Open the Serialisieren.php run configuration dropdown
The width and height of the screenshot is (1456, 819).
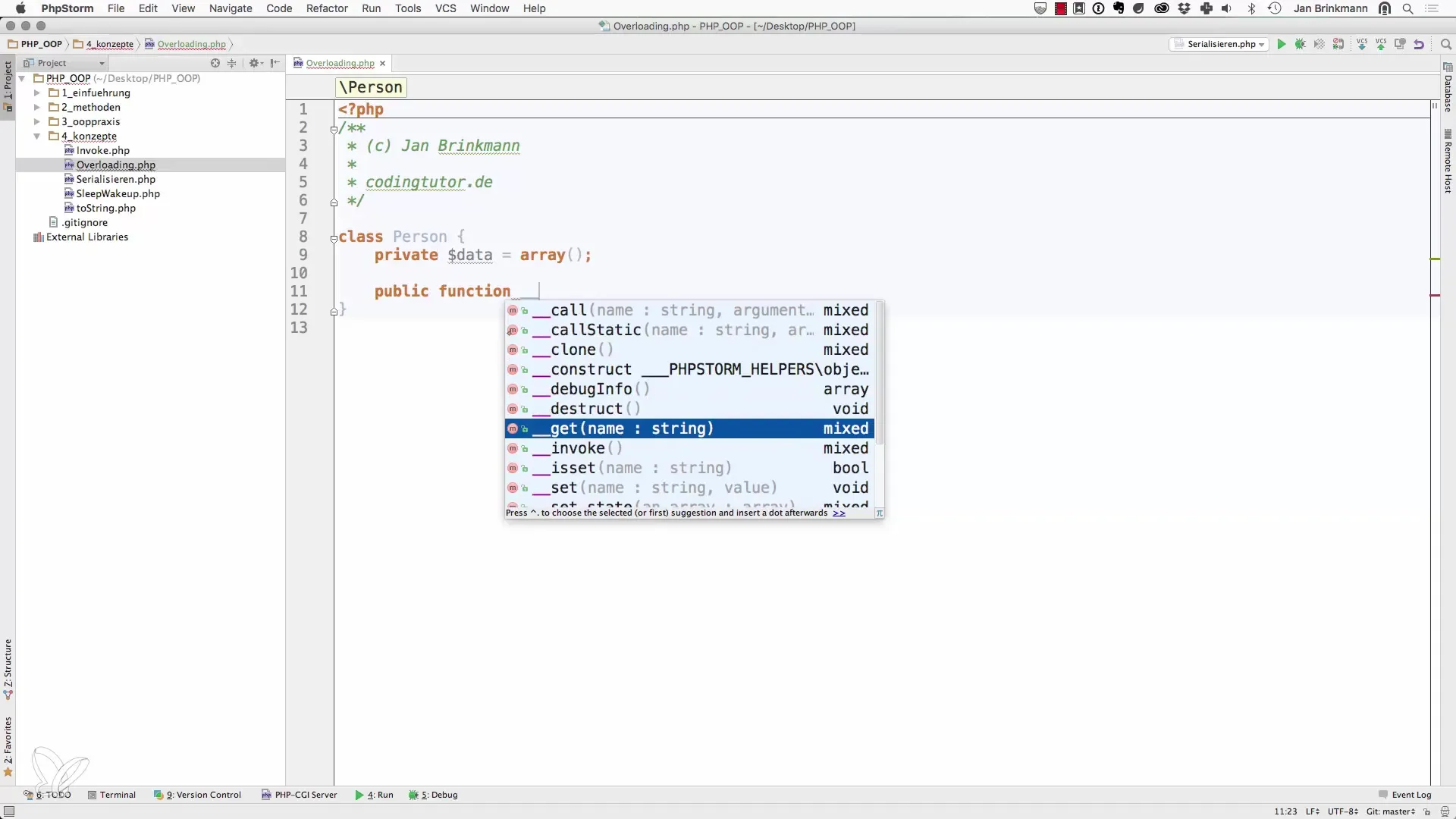1219,44
